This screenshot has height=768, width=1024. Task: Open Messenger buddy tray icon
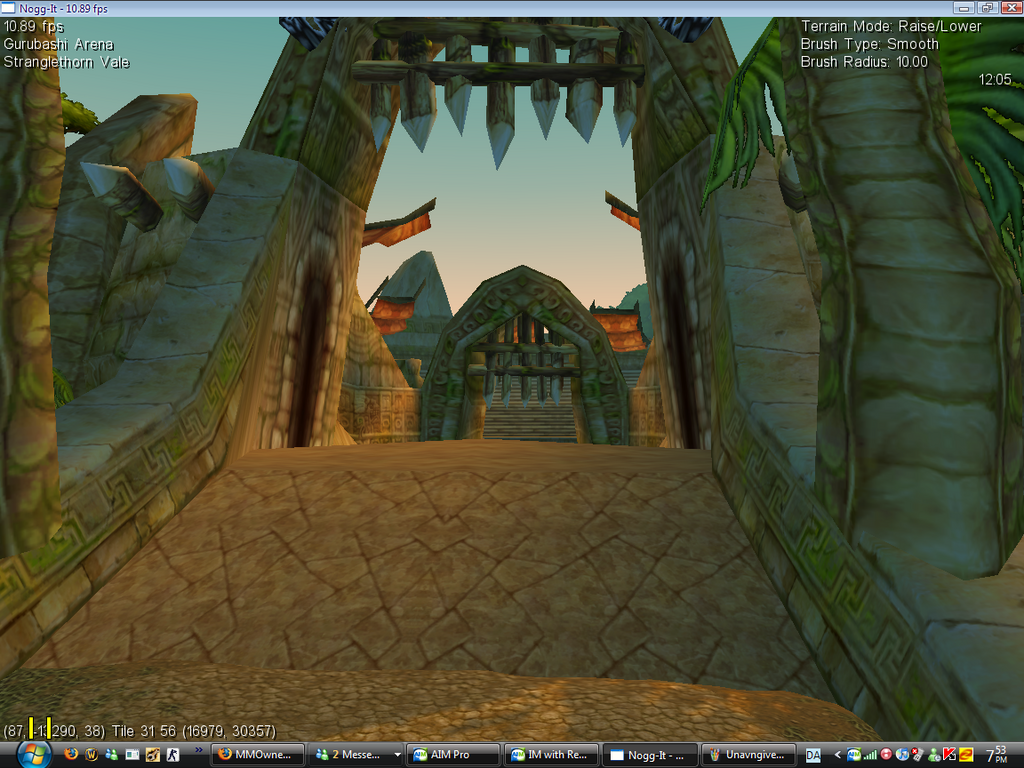pyautogui.click(x=934, y=755)
